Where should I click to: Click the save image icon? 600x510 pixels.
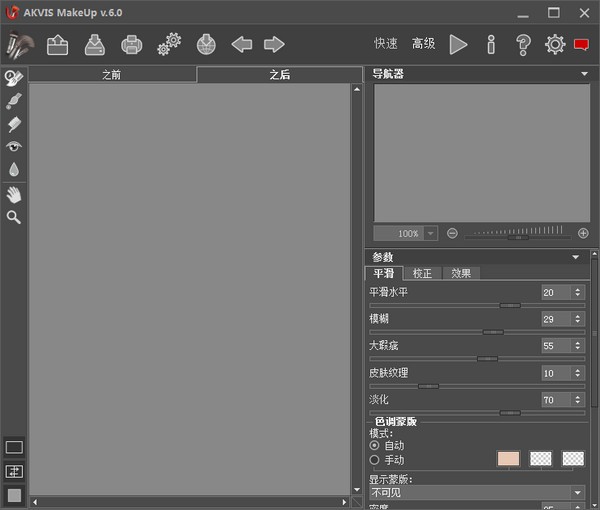(x=94, y=44)
